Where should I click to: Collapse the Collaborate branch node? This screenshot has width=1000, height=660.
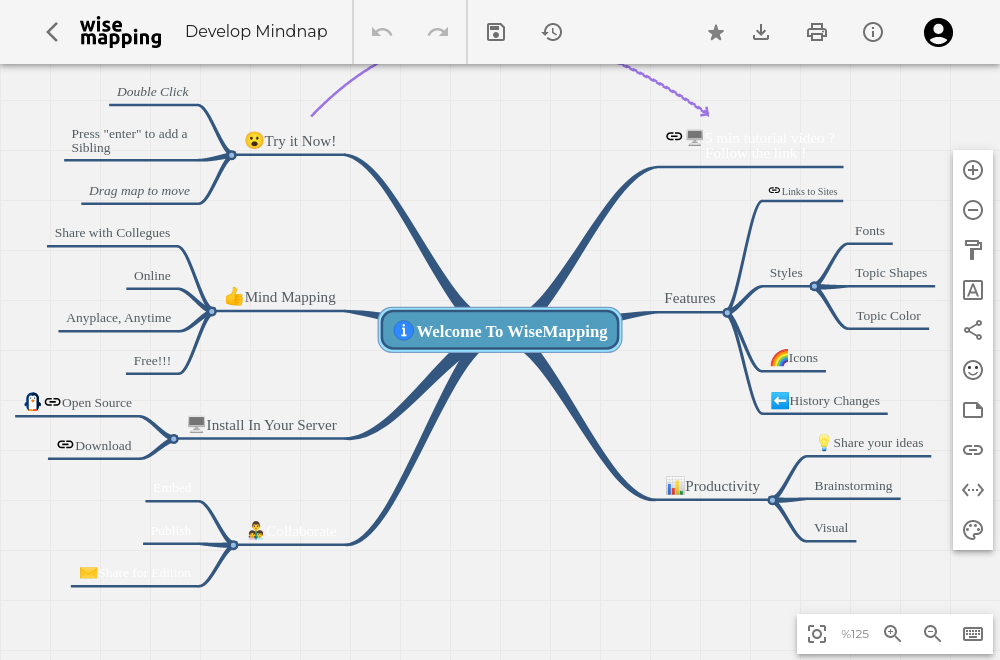[233, 545]
